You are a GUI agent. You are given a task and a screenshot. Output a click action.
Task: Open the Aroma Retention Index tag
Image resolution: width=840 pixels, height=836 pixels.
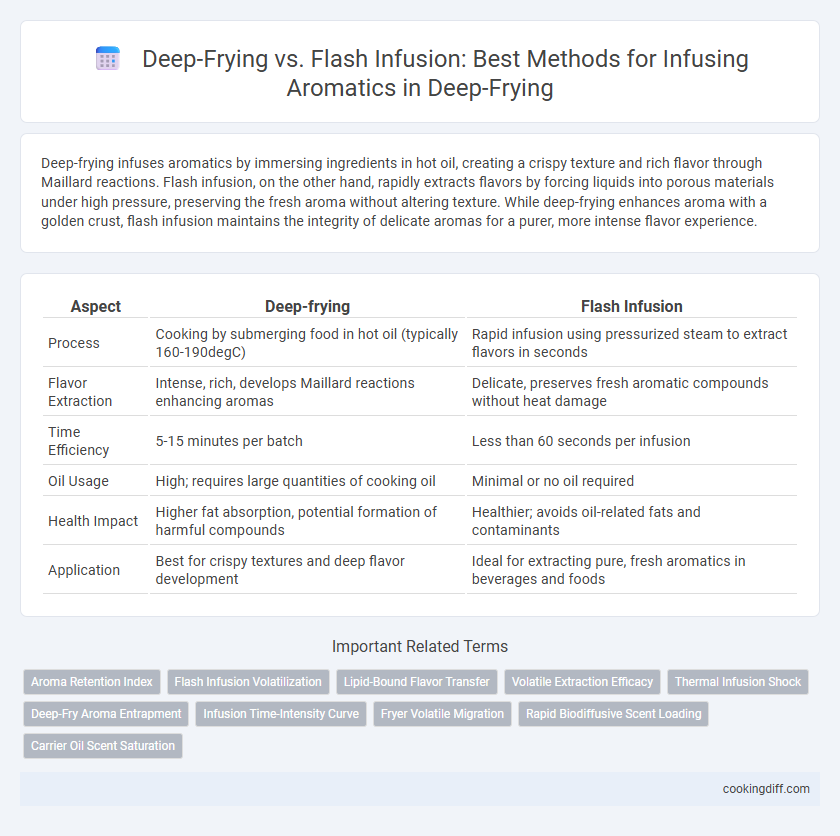point(92,682)
